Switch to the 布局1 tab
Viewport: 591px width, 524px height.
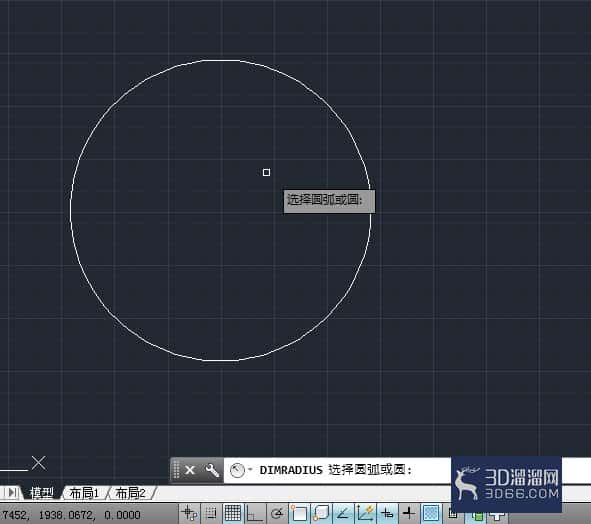84,493
